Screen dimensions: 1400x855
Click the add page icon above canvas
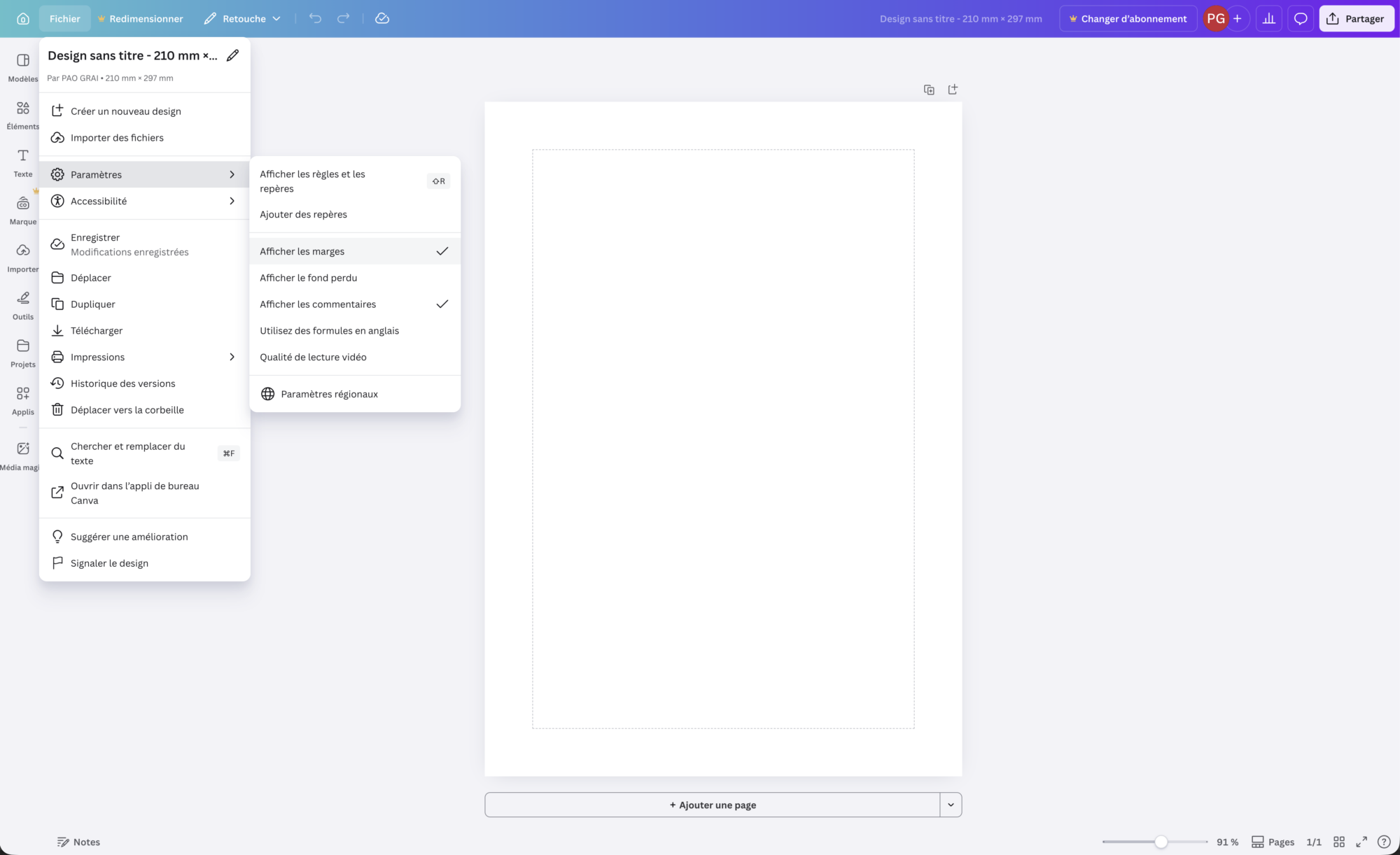952,90
